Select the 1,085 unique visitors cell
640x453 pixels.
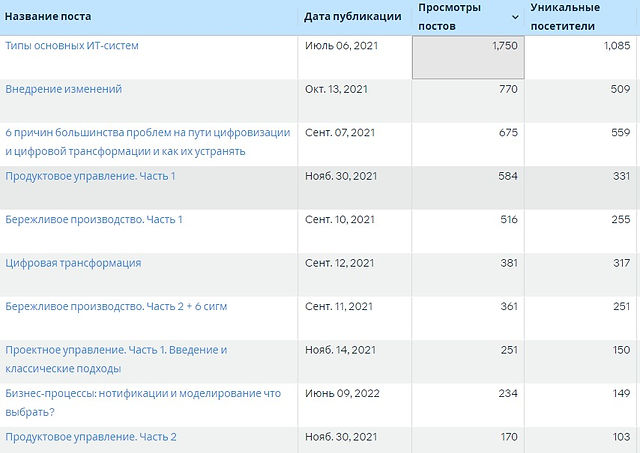pos(581,57)
